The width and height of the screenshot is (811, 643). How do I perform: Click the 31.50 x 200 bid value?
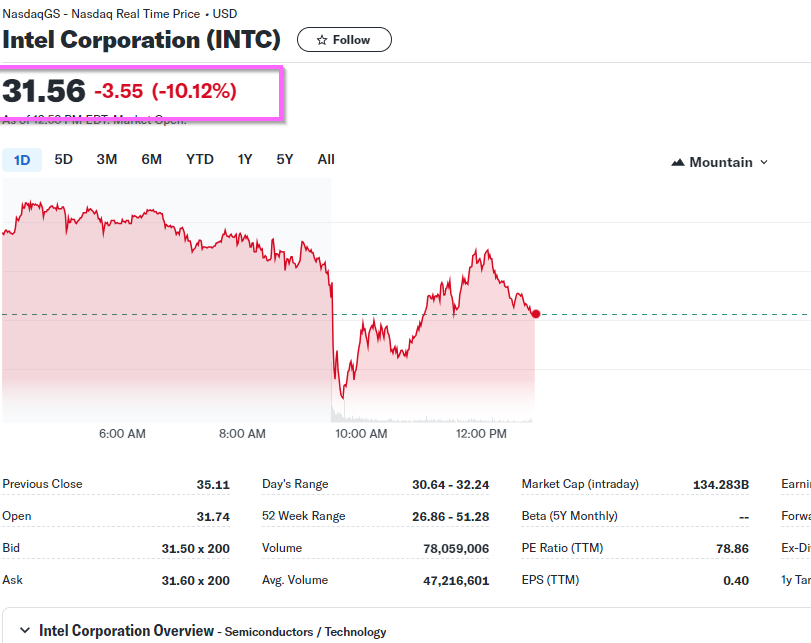[x=196, y=549]
